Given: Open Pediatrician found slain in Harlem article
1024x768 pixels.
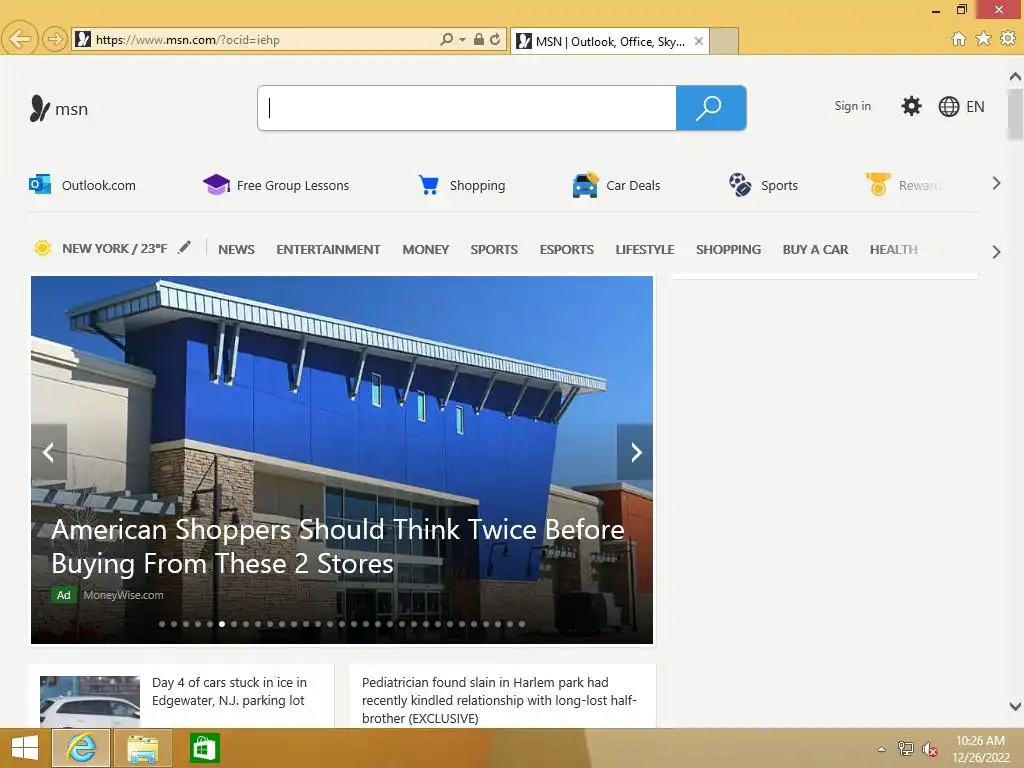Looking at the screenshot, I should tap(499, 700).
